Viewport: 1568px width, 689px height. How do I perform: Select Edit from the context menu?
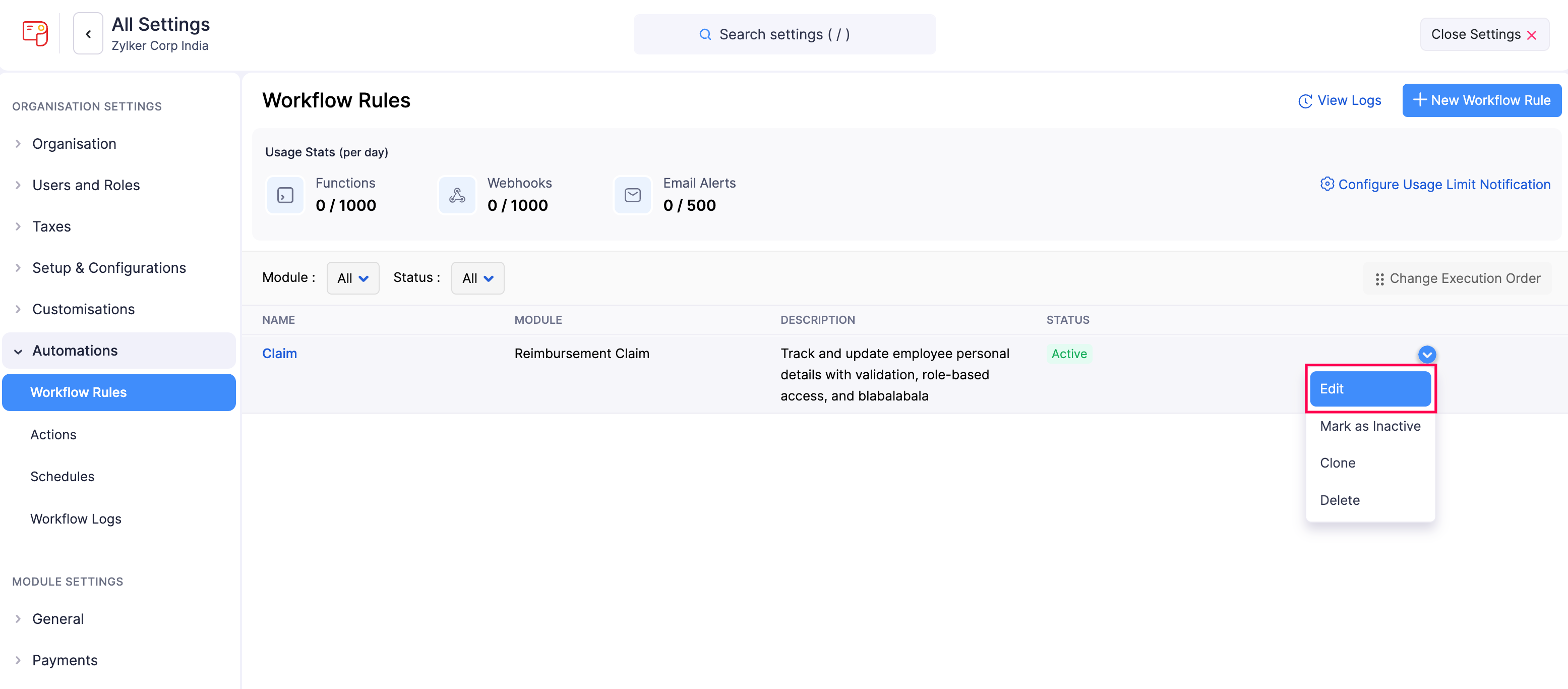point(1370,389)
